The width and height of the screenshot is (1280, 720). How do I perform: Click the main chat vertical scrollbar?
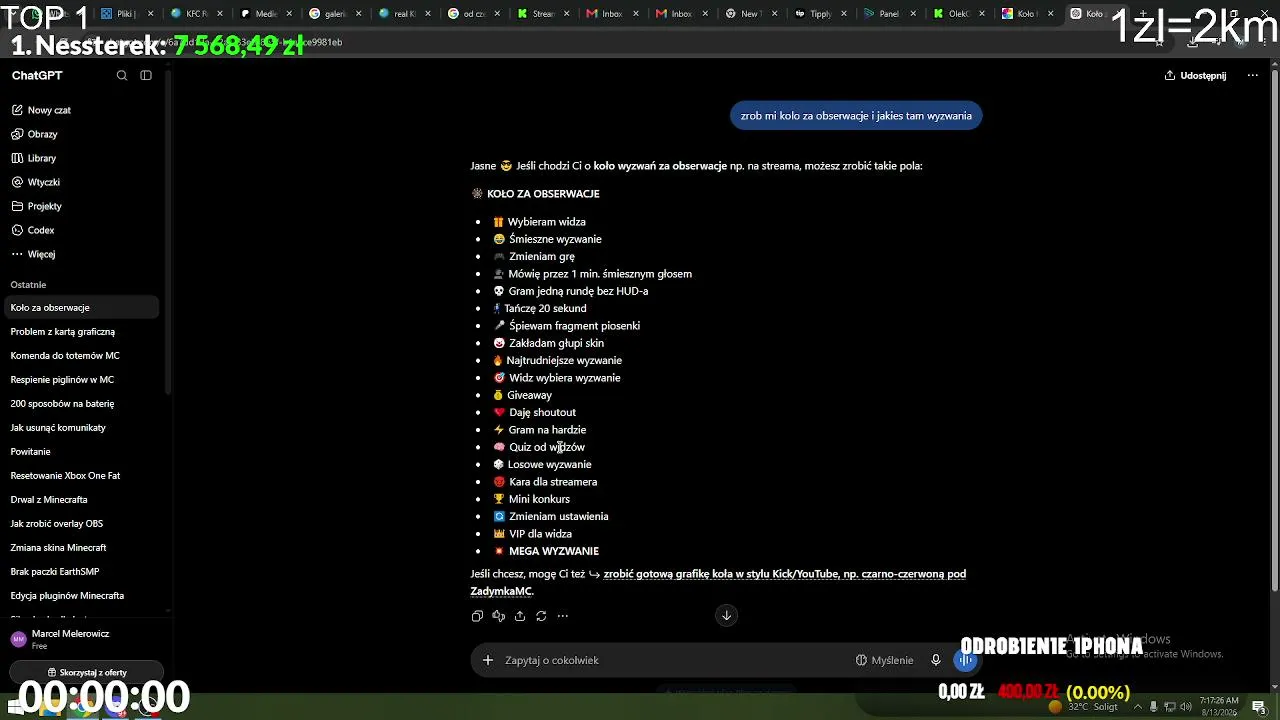point(1274,330)
